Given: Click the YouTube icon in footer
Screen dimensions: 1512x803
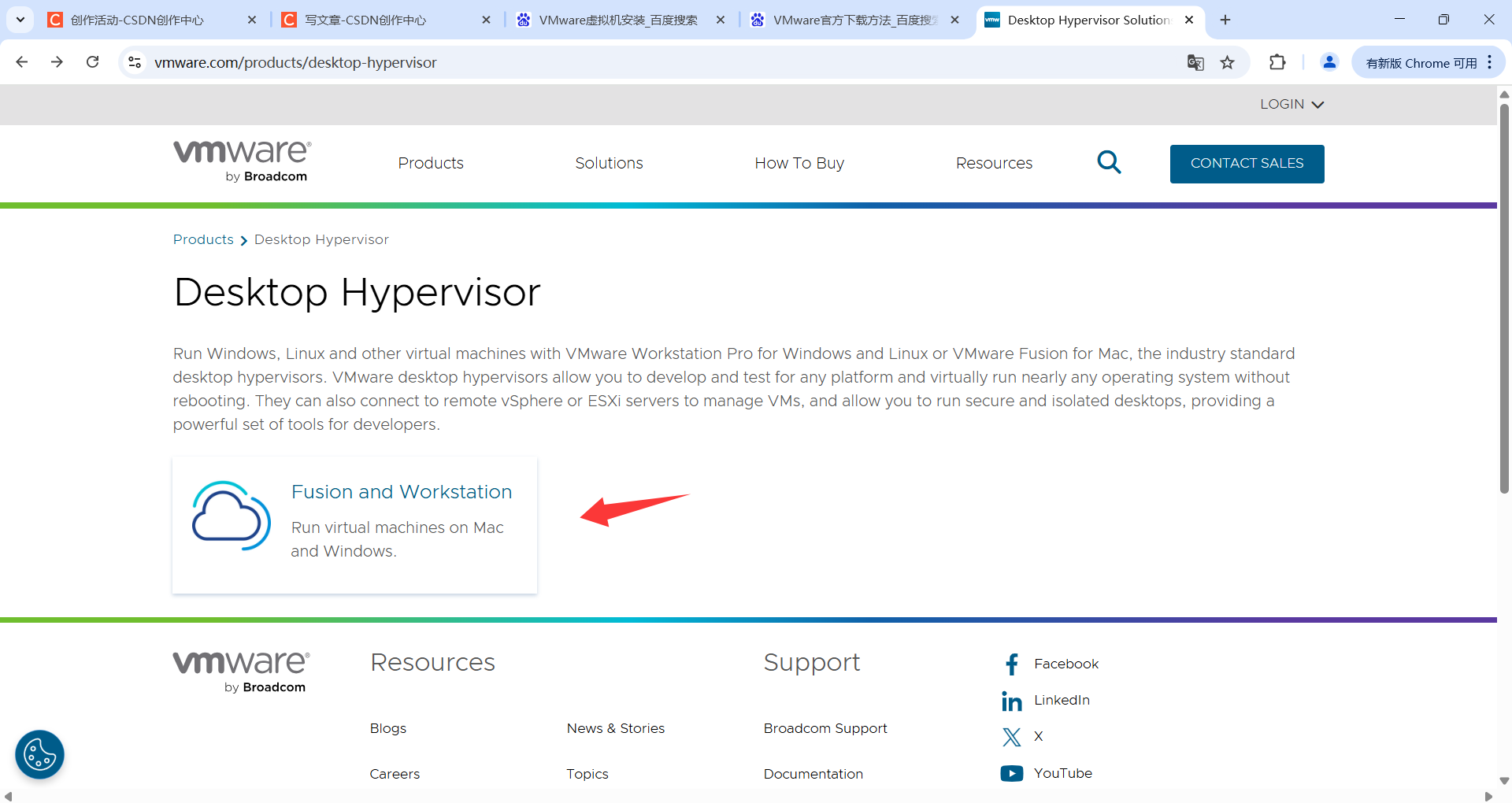Looking at the screenshot, I should (1012, 773).
